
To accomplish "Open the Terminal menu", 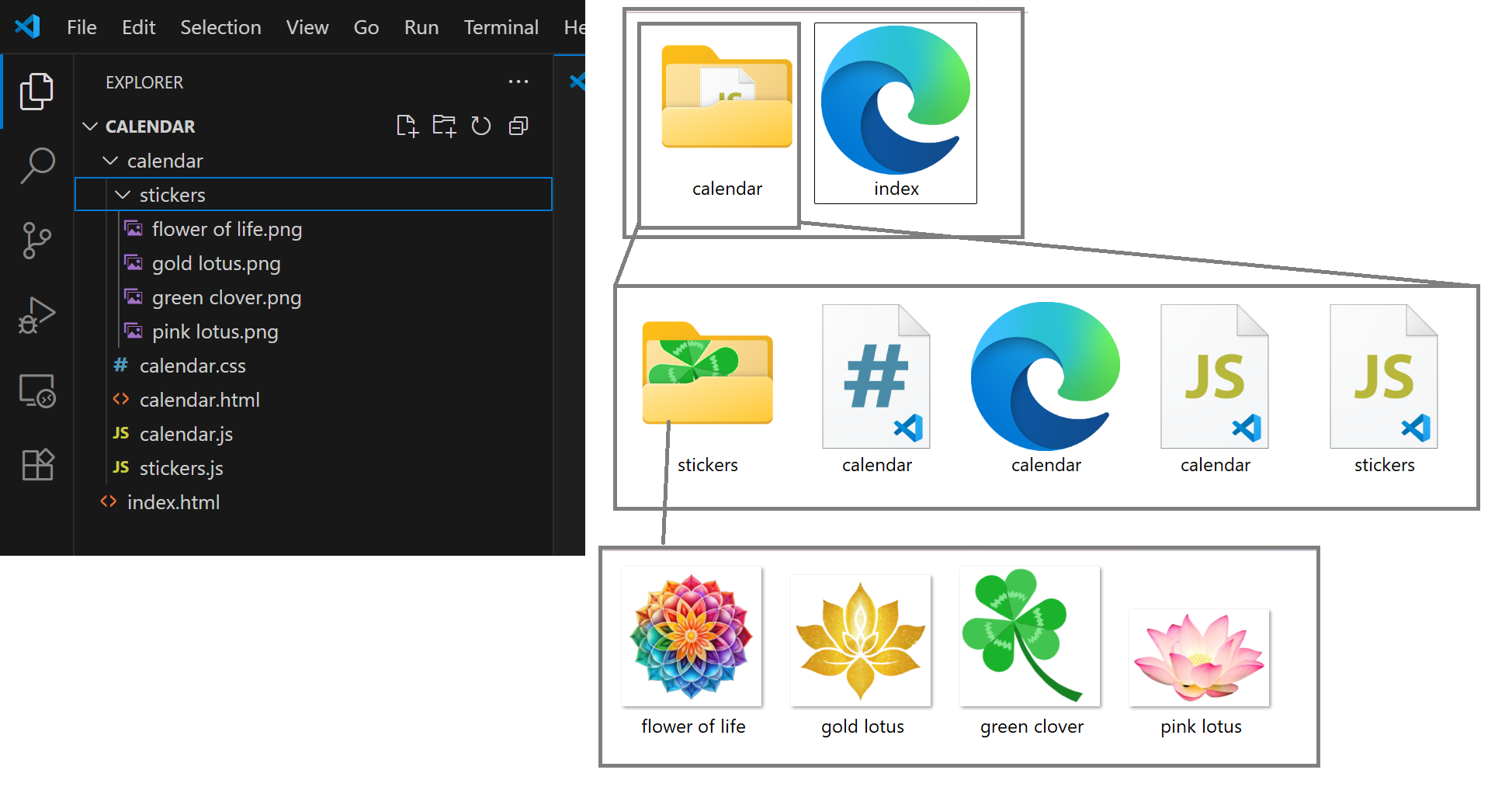I will 501,27.
